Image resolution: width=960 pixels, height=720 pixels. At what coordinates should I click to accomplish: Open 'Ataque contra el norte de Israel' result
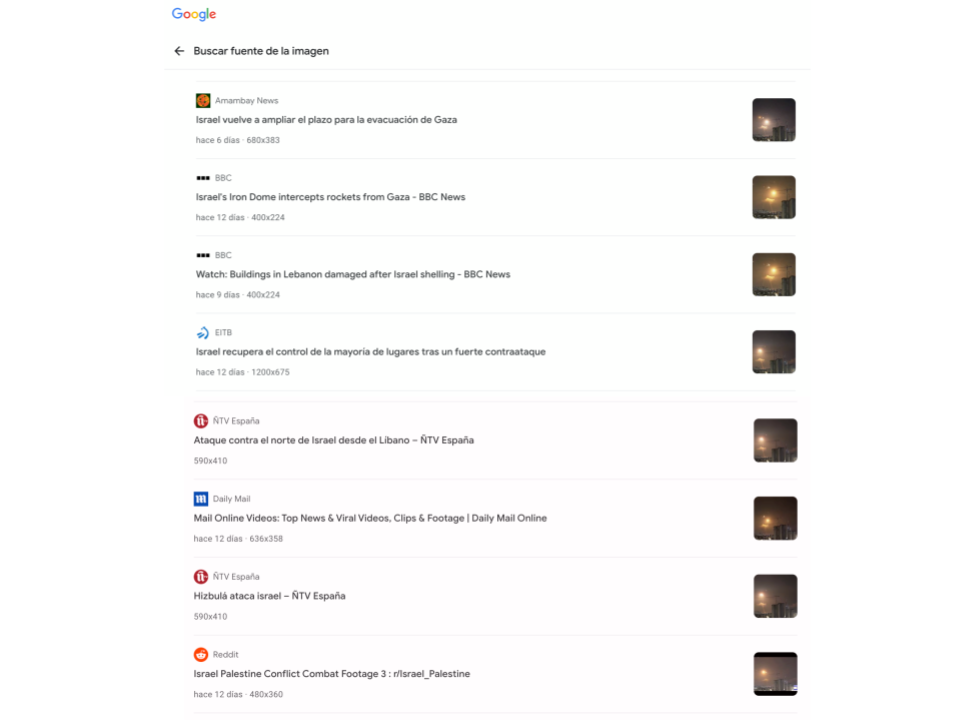334,440
